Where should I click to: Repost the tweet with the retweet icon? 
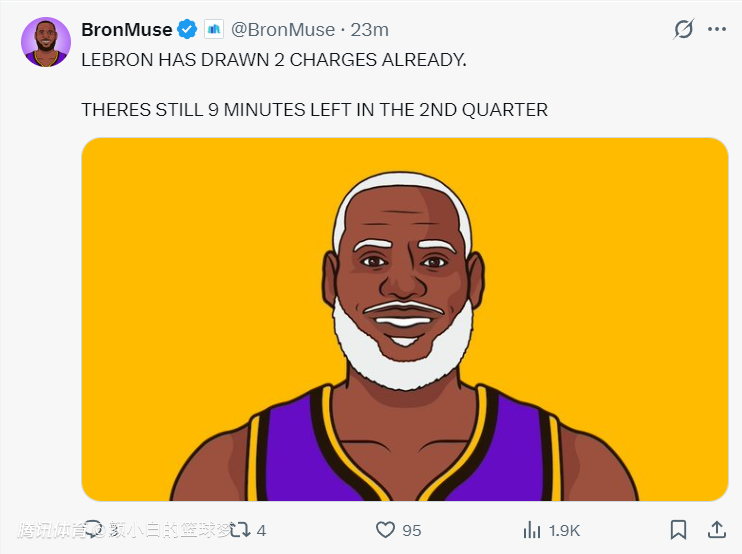pyautogui.click(x=239, y=530)
